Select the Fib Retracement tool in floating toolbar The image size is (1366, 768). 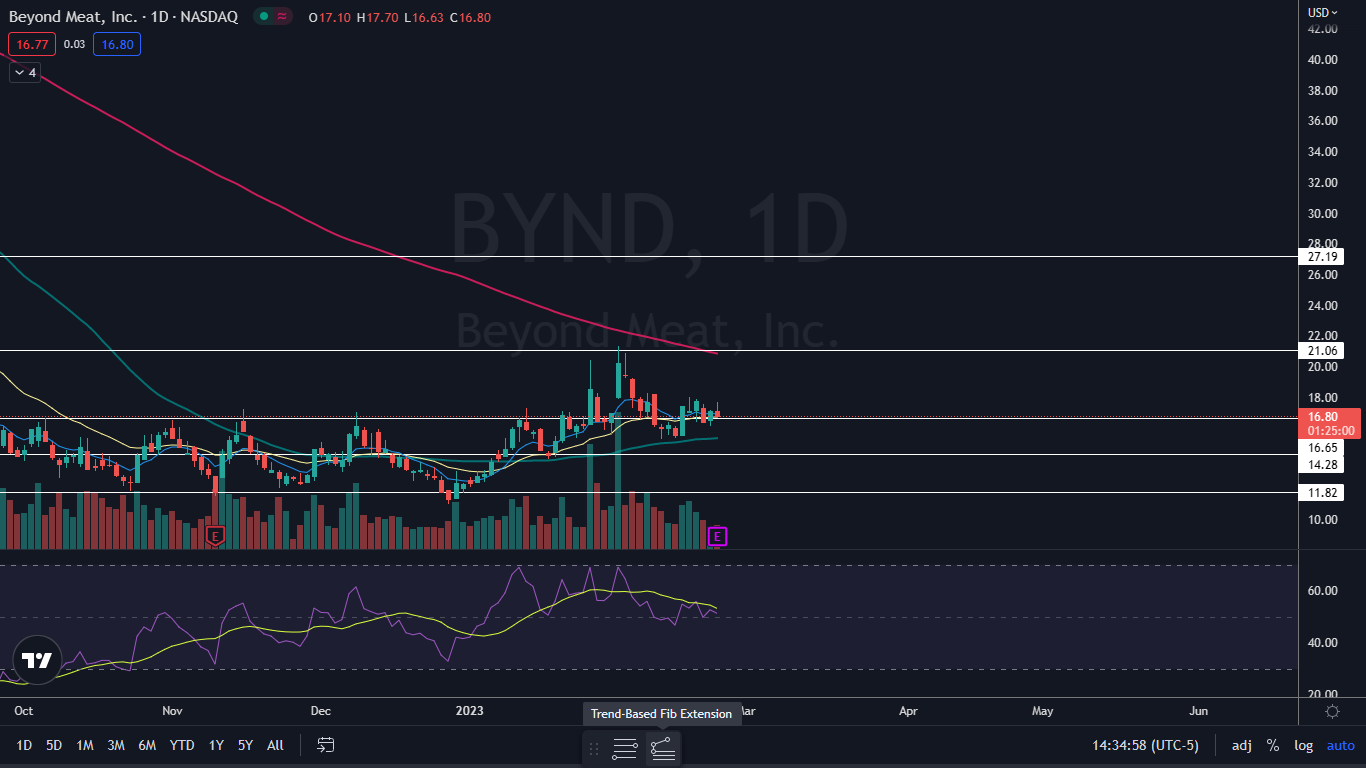625,748
